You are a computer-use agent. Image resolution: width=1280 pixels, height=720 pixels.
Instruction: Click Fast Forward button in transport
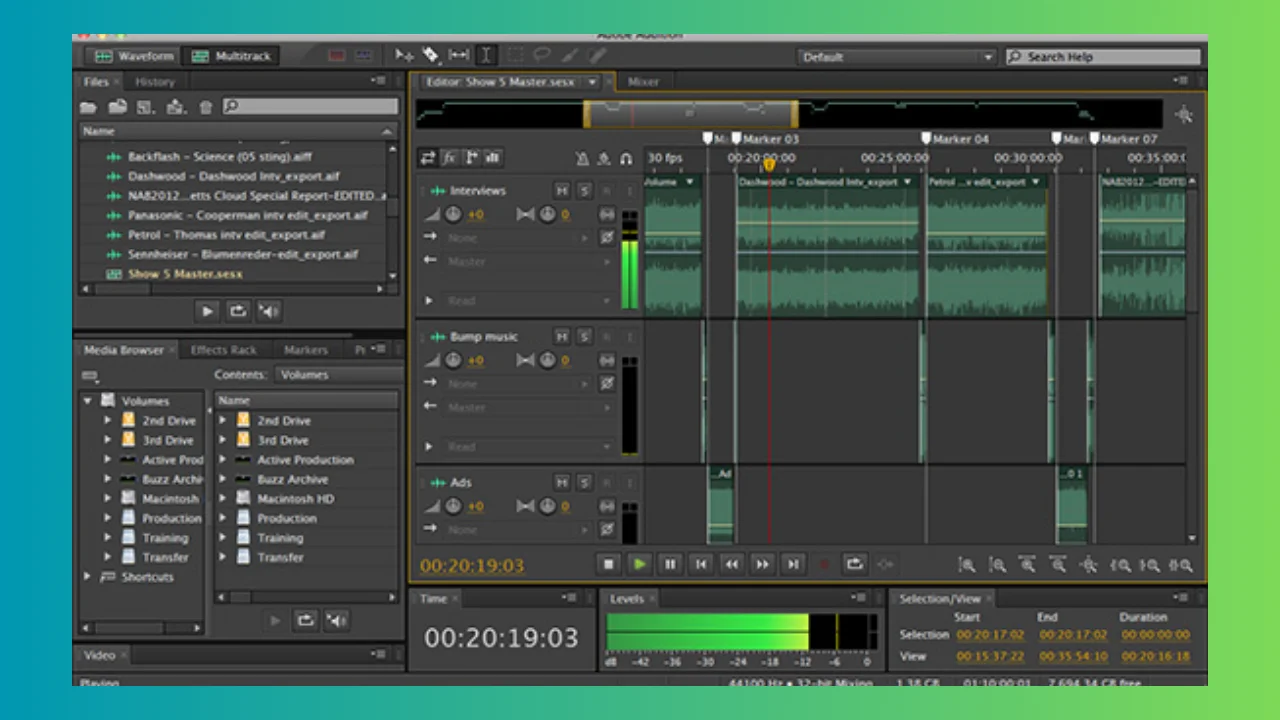762,564
